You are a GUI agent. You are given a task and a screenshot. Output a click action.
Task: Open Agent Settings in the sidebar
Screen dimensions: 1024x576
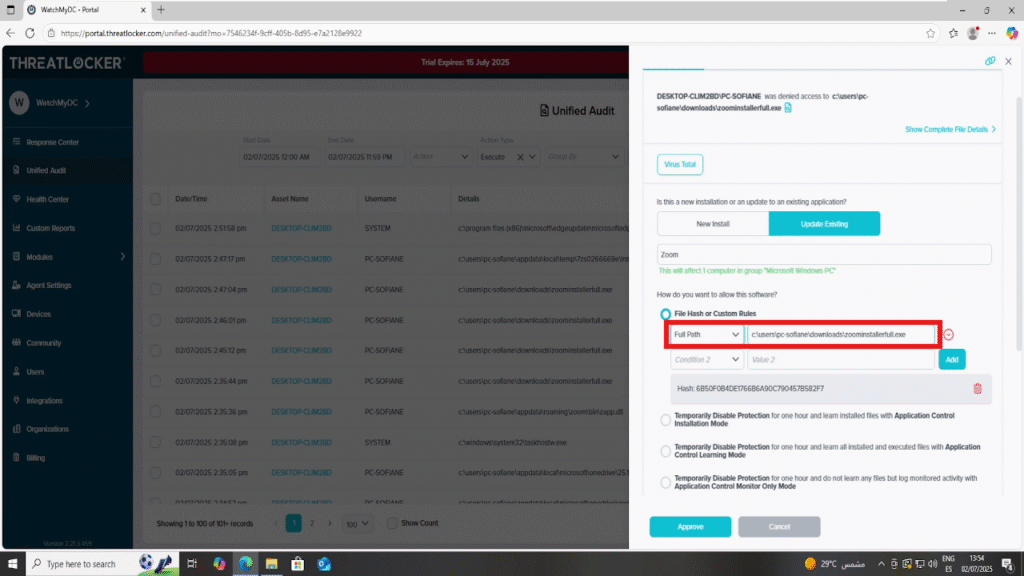48,285
